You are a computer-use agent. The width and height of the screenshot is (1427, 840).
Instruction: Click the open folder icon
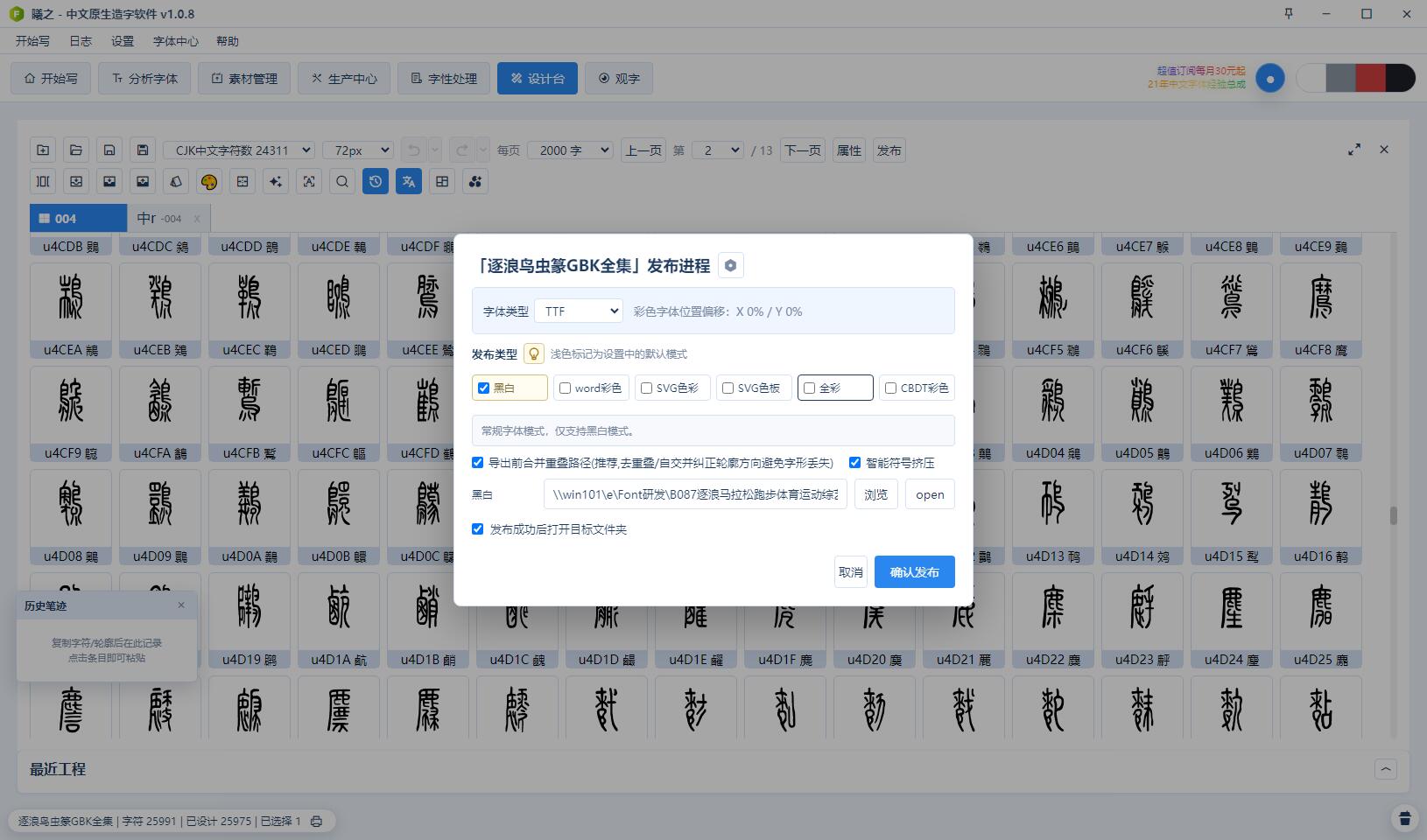tap(76, 150)
